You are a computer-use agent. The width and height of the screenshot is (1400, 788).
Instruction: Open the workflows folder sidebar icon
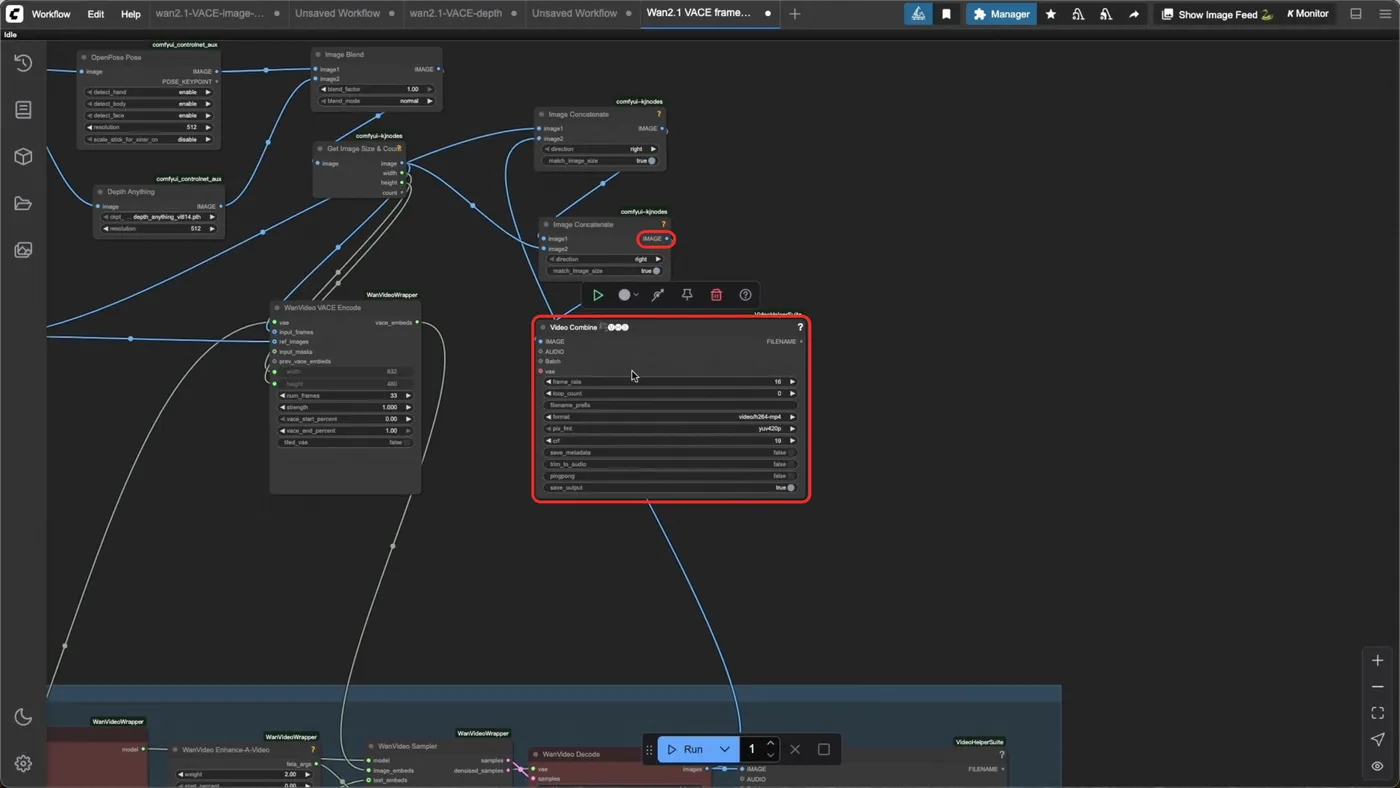coord(23,204)
